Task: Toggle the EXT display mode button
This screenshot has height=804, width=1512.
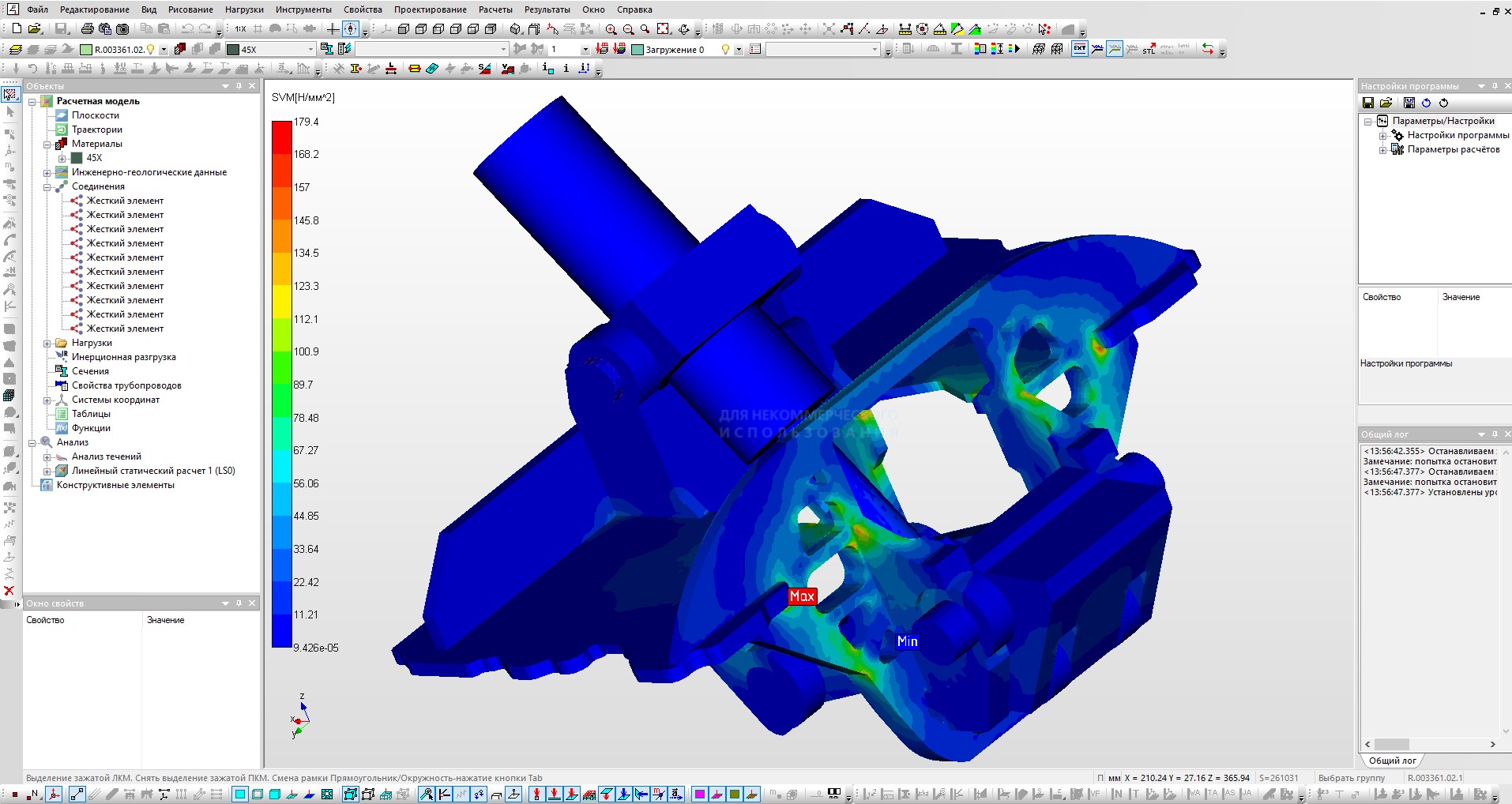Action: (1079, 49)
